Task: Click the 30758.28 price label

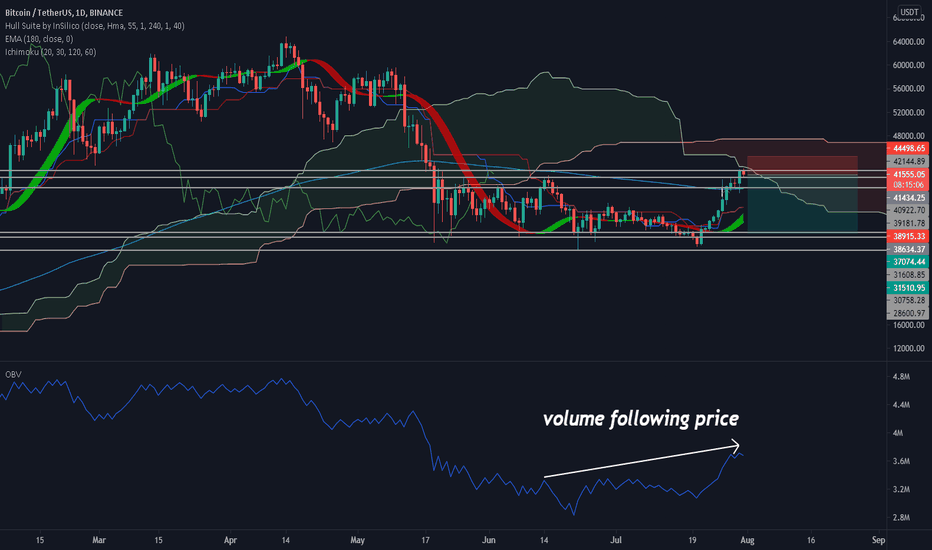Action: pyautogui.click(x=908, y=300)
